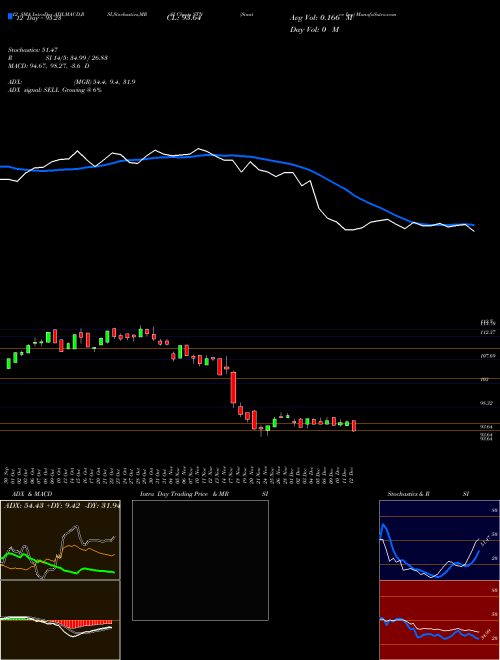Image resolution: width=500 pixels, height=660 pixels.
Task: Click the blue Stochastics chart panel
Action: pyautogui.click(x=439, y=540)
